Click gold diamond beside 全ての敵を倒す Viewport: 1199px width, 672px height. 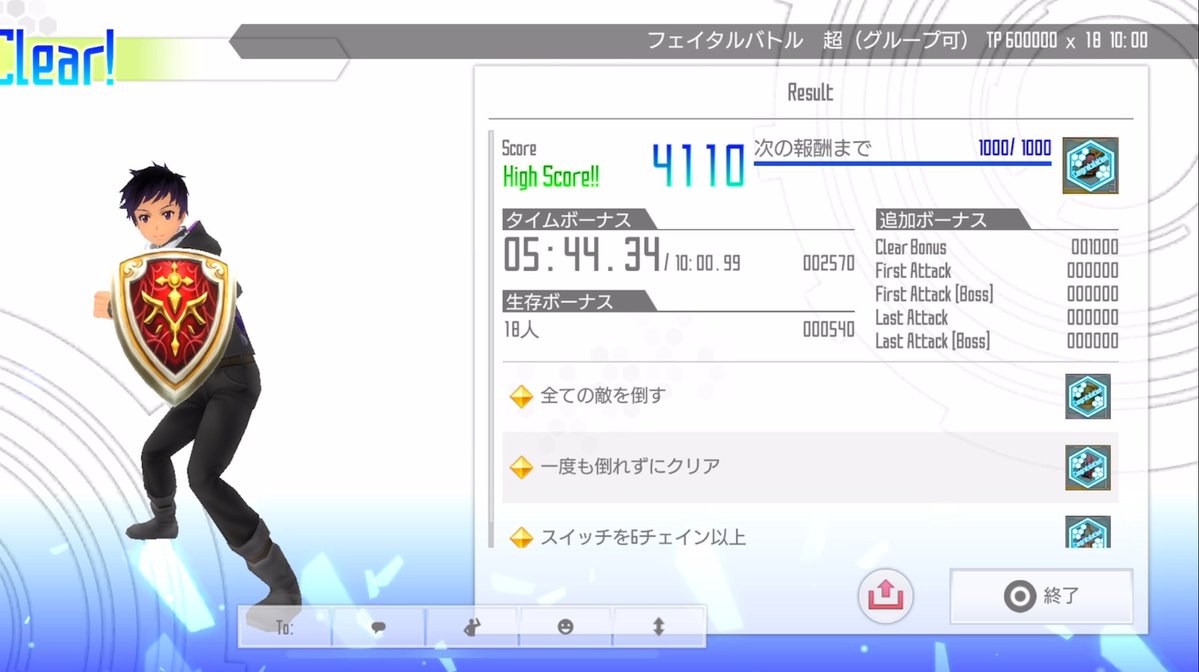point(522,396)
